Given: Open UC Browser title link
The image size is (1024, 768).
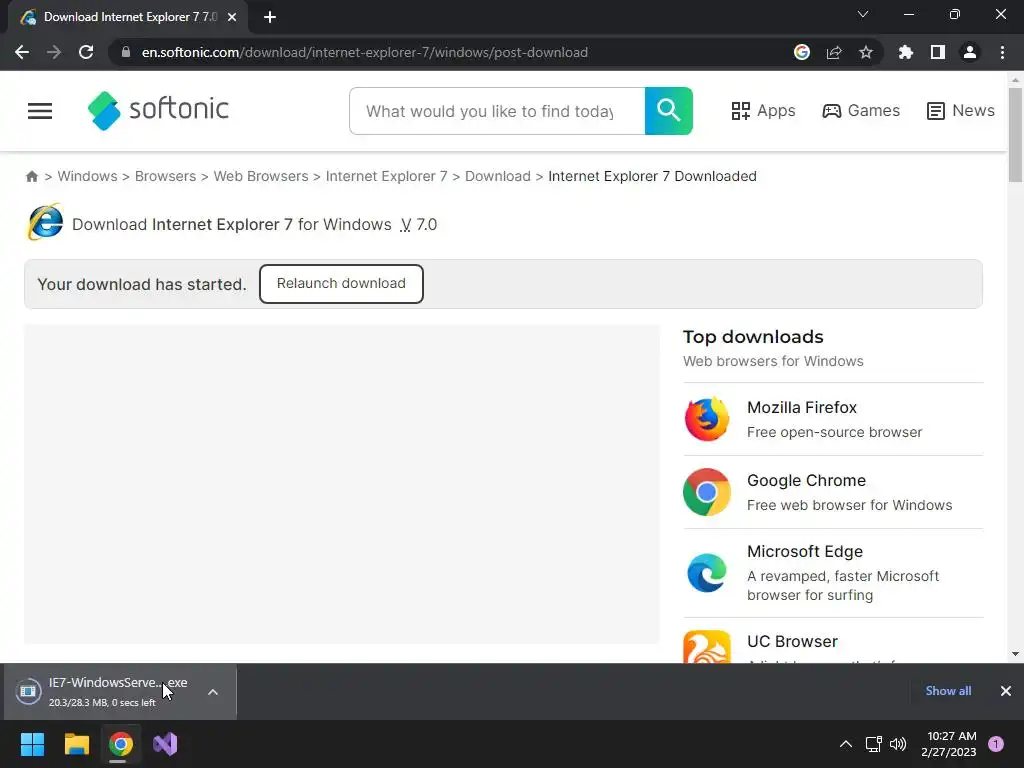Looking at the screenshot, I should pos(792,641).
